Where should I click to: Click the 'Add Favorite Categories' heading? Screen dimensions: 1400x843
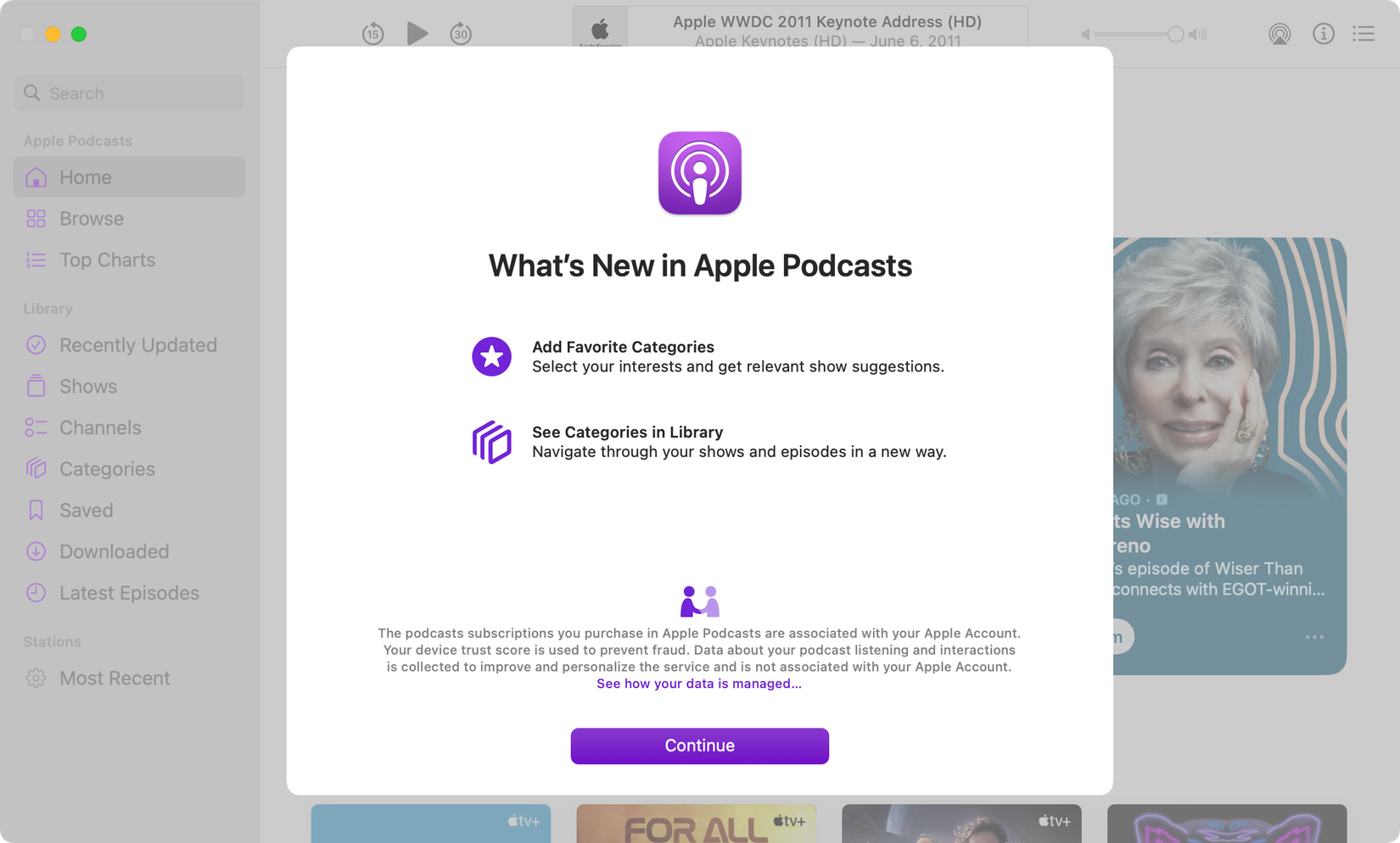[x=623, y=347]
